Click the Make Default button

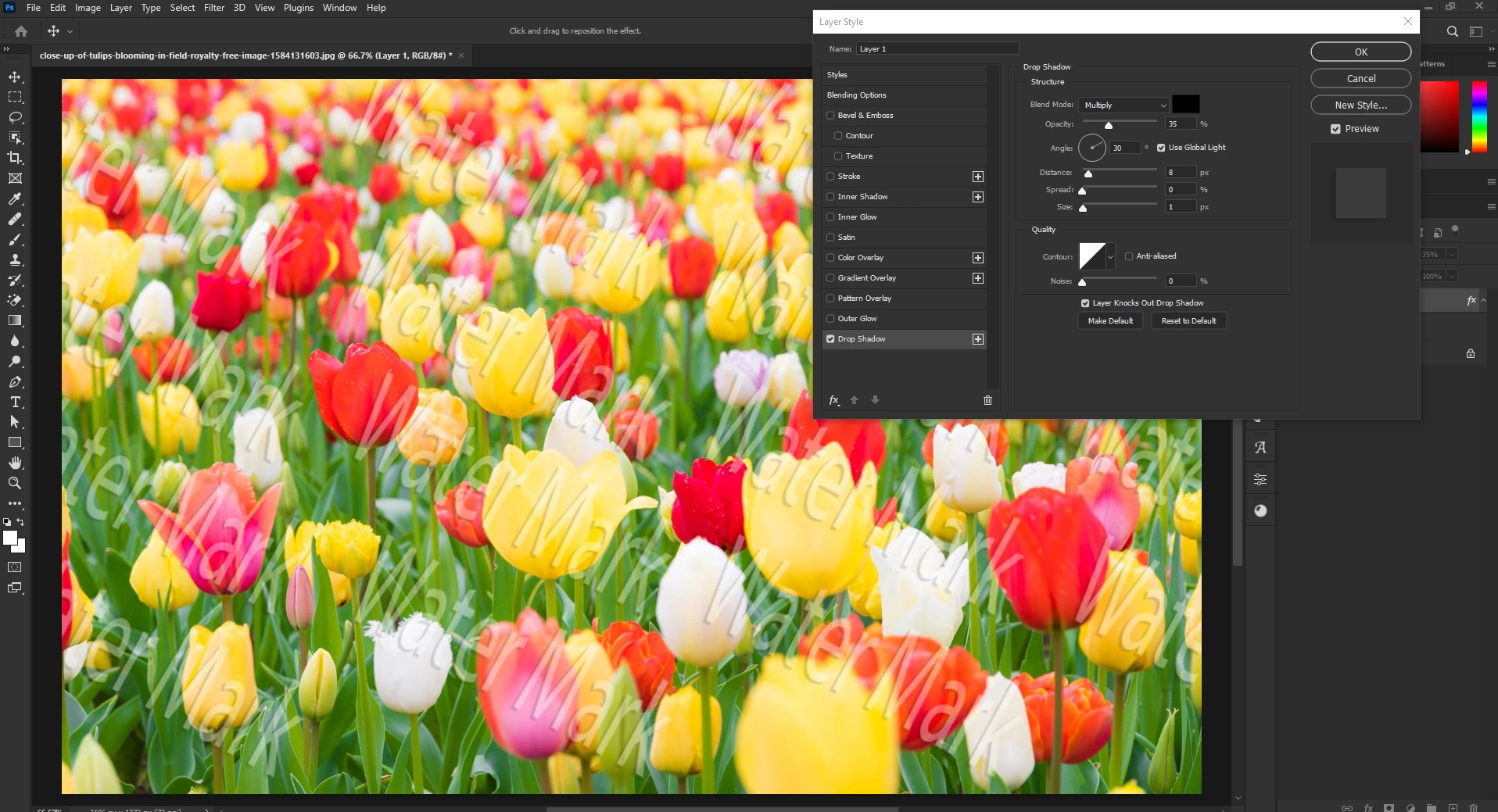click(1110, 321)
